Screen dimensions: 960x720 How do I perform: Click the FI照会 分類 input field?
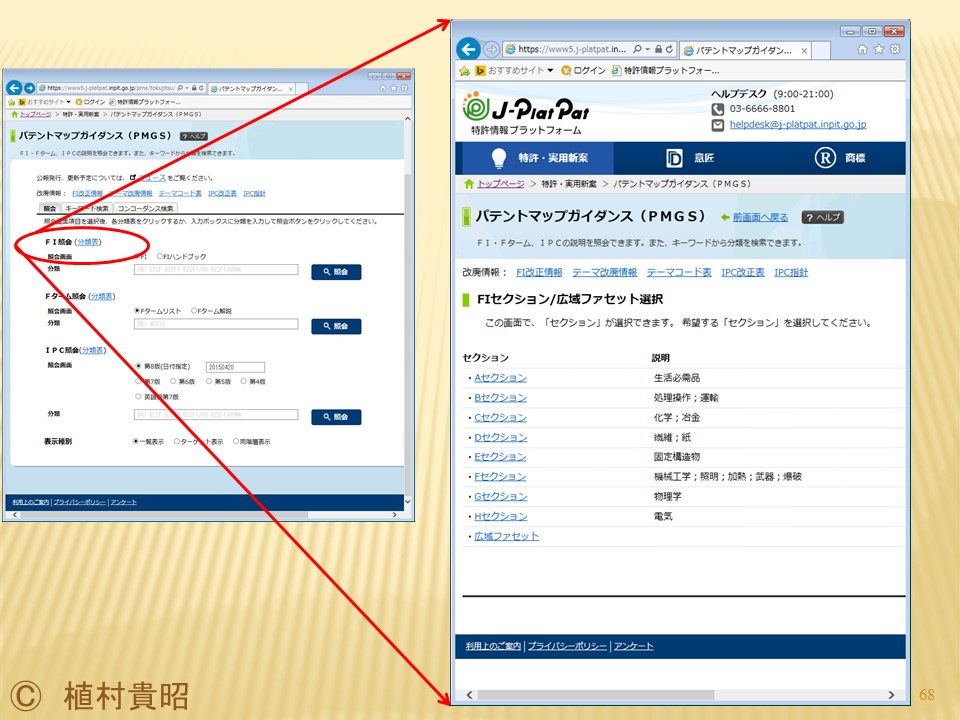click(216, 269)
